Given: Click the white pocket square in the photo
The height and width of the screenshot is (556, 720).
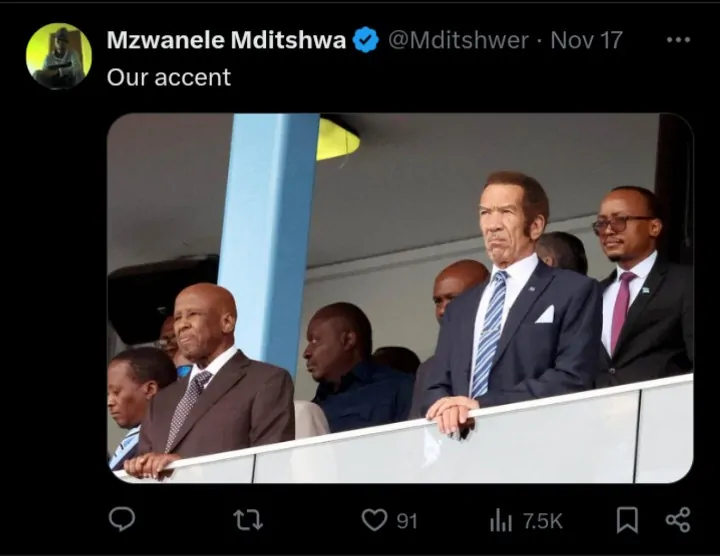Looking at the screenshot, I should (x=544, y=315).
